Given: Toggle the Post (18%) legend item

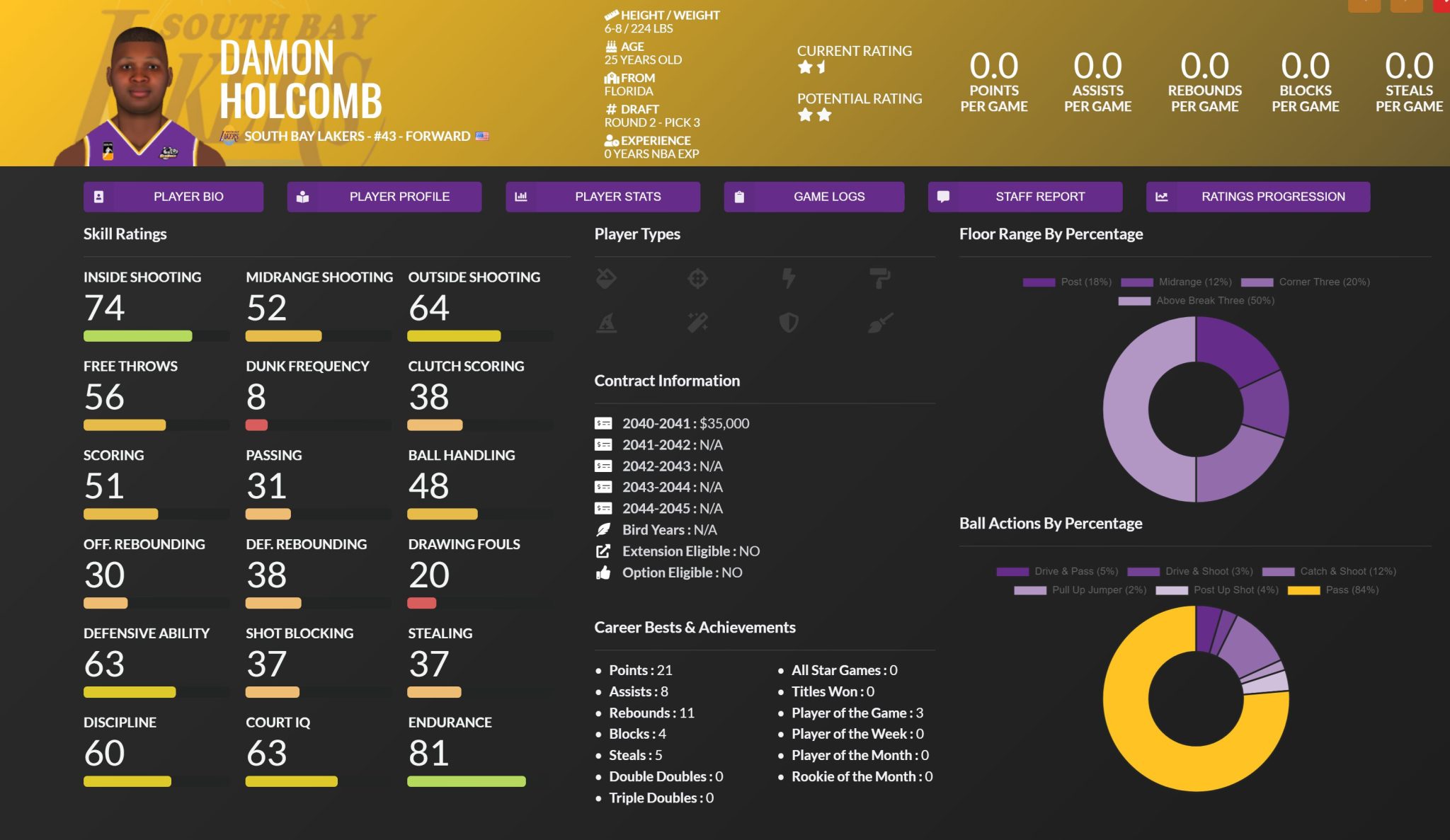Looking at the screenshot, I should (x=1067, y=282).
